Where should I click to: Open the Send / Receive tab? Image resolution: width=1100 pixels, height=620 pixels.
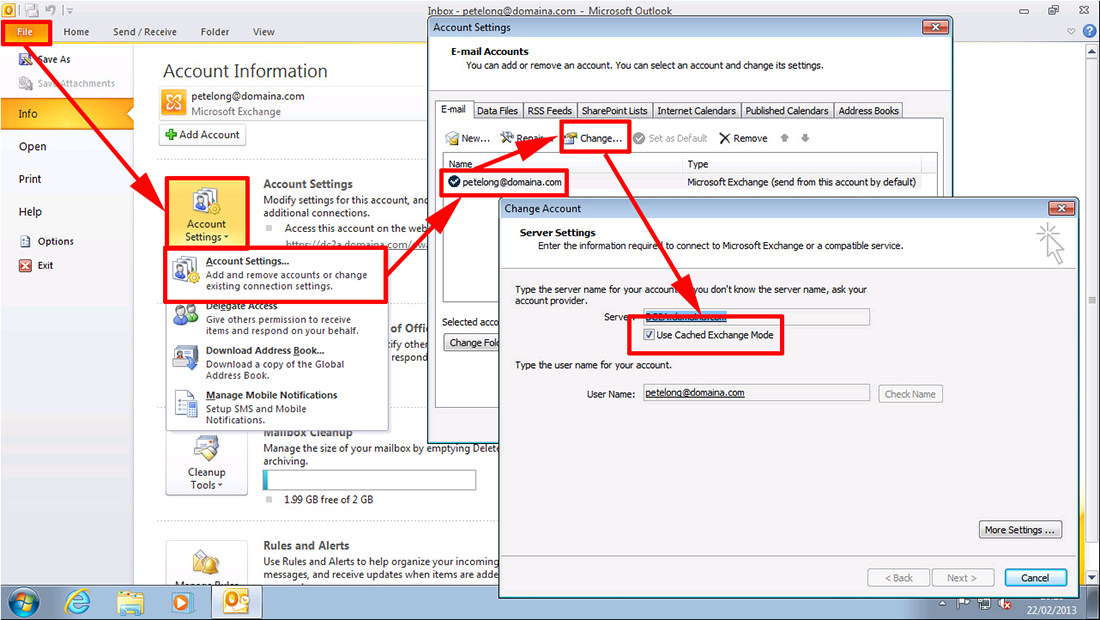[145, 32]
